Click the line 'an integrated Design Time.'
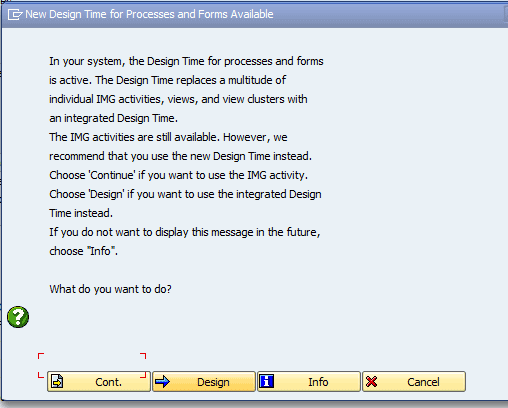This screenshot has height=408, width=508. click(x=114, y=118)
